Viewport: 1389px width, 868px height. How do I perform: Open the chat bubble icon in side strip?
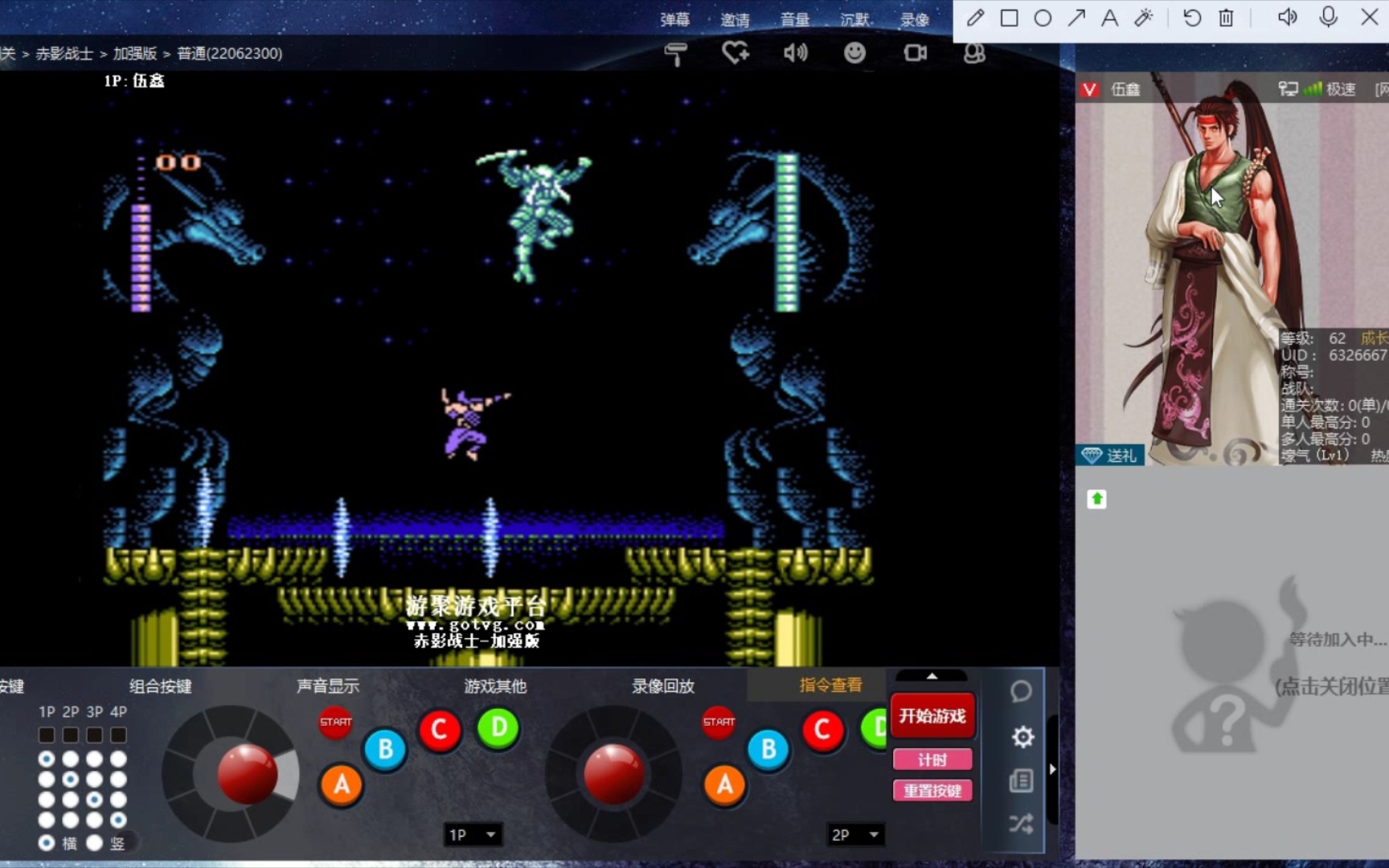(1021, 691)
